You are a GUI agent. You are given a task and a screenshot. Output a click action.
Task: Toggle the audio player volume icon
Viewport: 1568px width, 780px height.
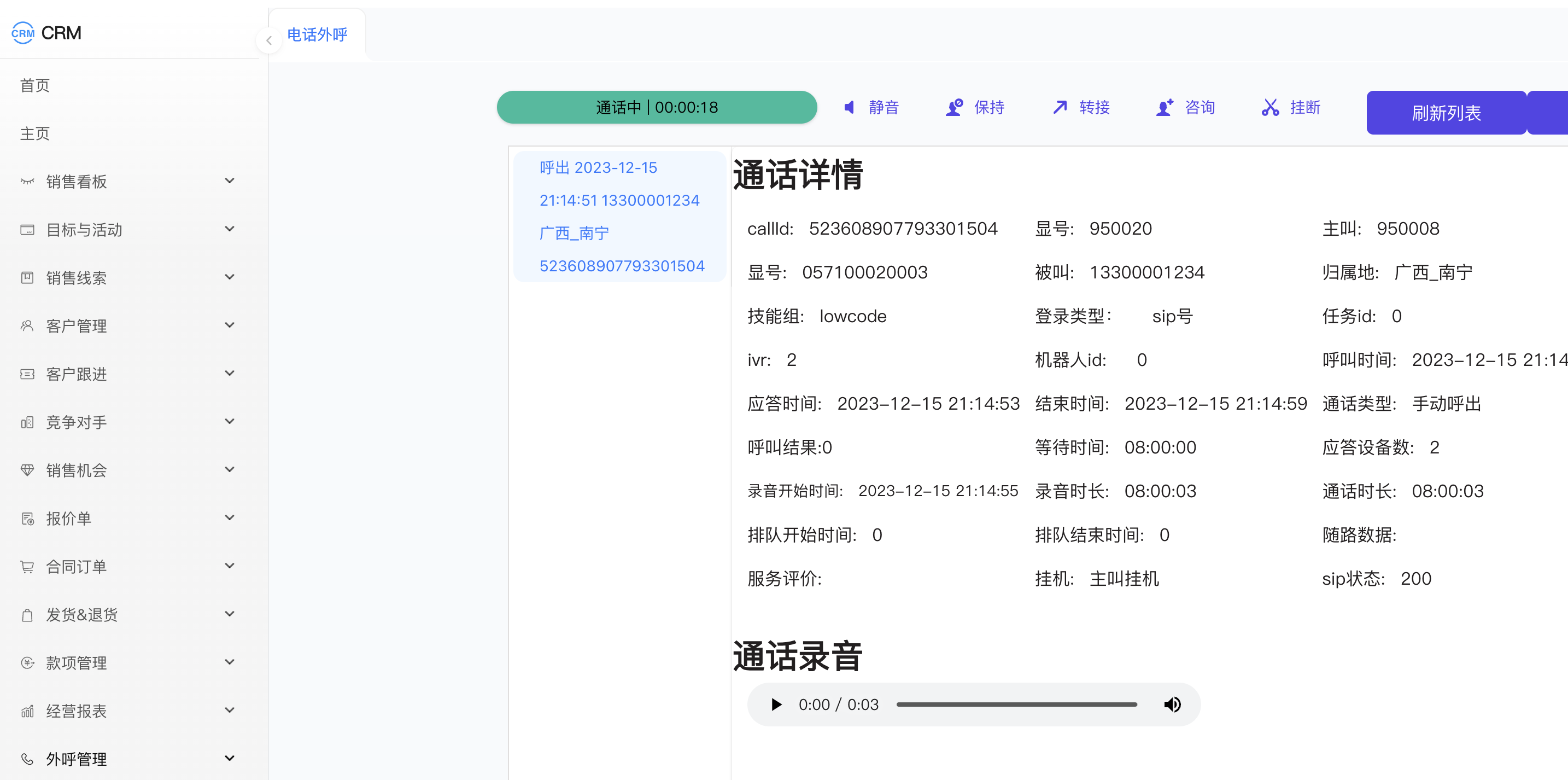pyautogui.click(x=1172, y=705)
